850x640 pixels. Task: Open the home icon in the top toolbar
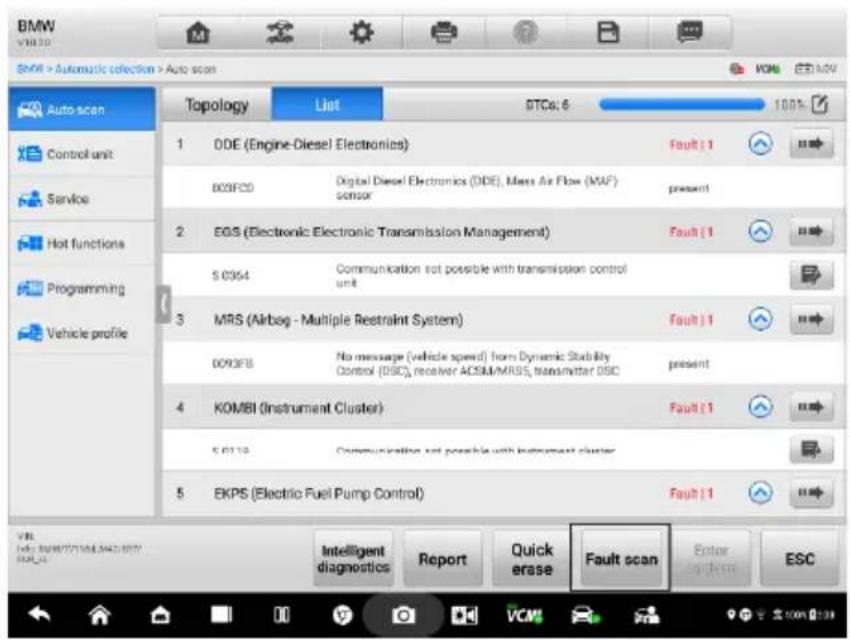[198, 33]
